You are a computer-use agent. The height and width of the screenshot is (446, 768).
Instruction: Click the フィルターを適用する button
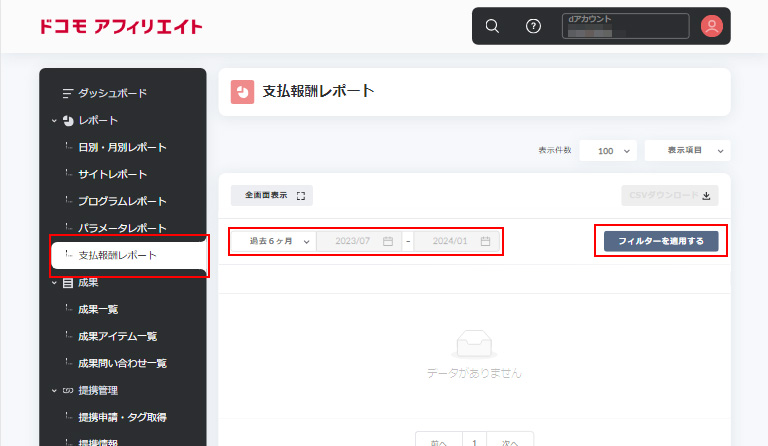coord(661,241)
